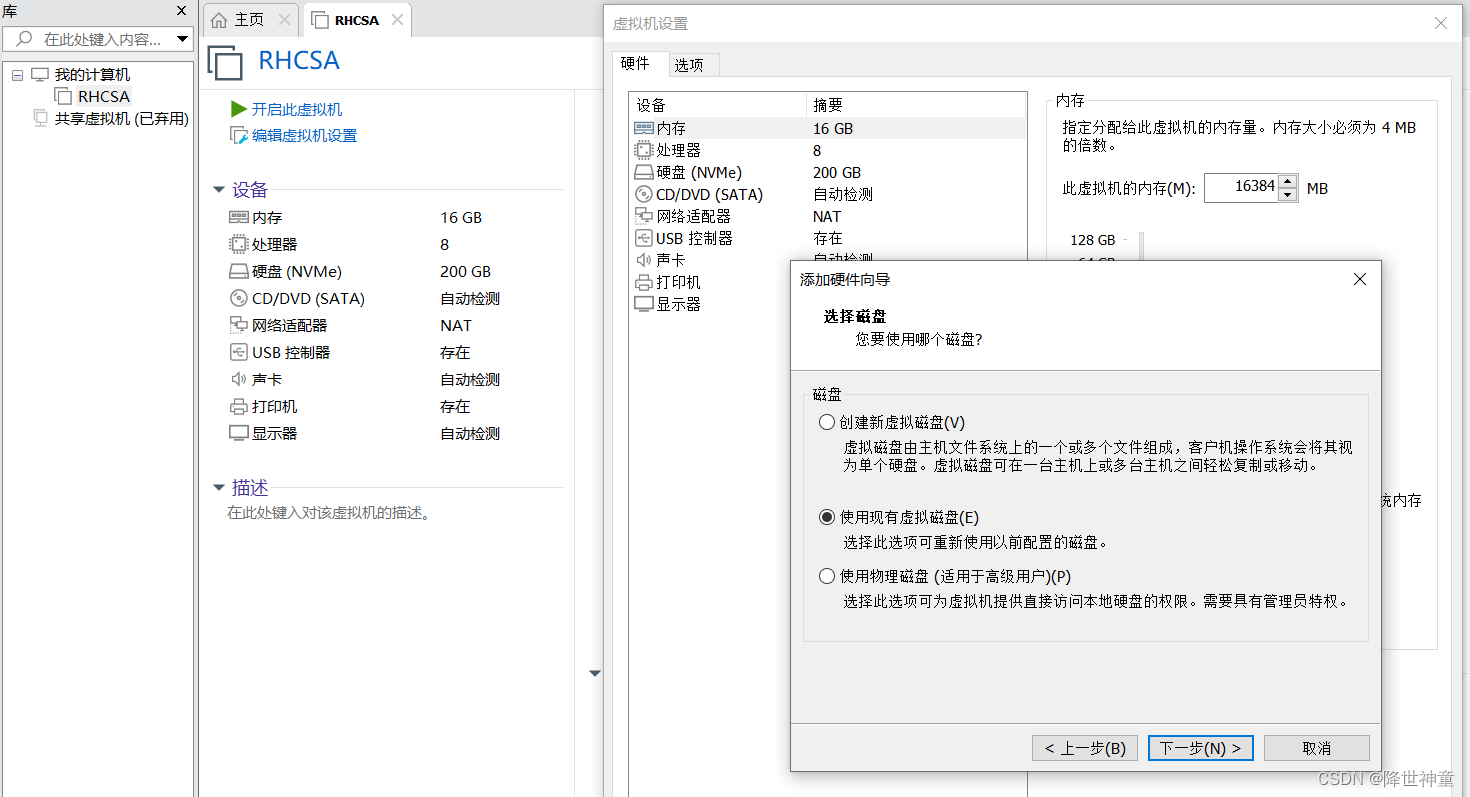Click the 此虚拟机的内存 input field
The height and width of the screenshot is (797, 1470).
[x=1240, y=188]
